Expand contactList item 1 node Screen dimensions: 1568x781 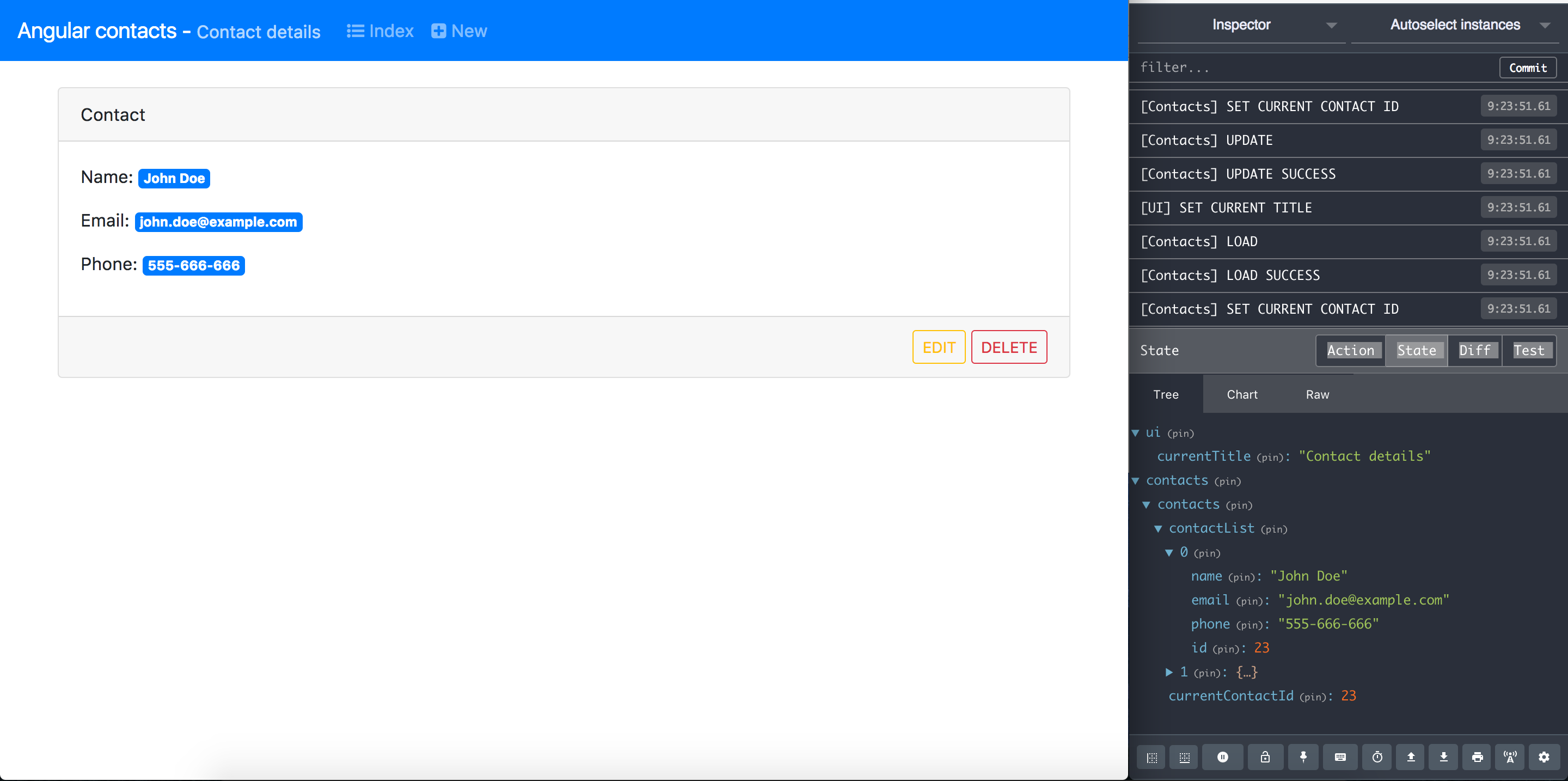pos(1169,672)
